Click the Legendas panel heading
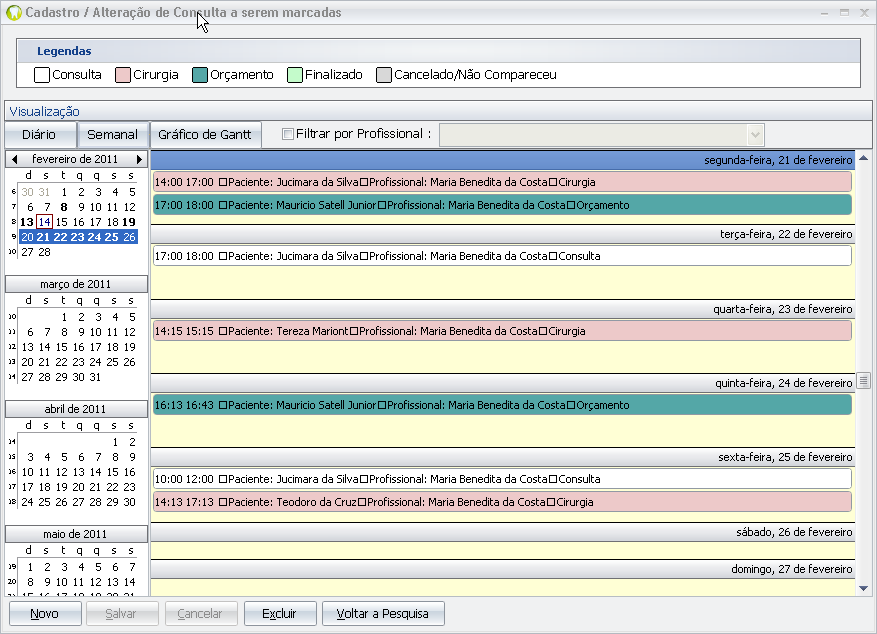 point(64,51)
